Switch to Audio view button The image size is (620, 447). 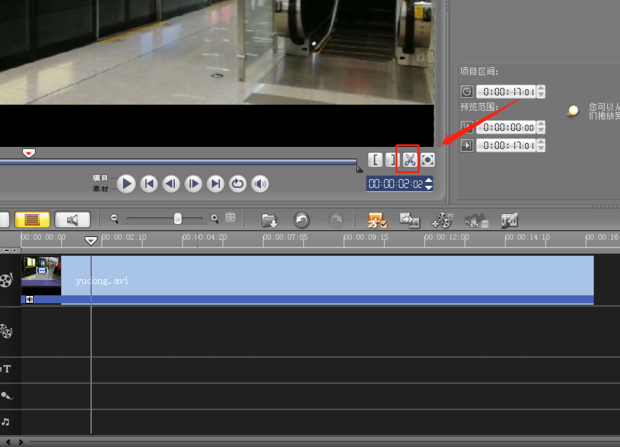72,220
